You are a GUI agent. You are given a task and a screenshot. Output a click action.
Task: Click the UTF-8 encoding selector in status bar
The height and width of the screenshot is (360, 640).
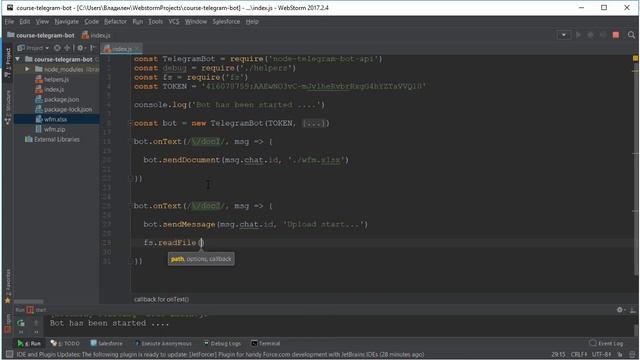[601, 355]
